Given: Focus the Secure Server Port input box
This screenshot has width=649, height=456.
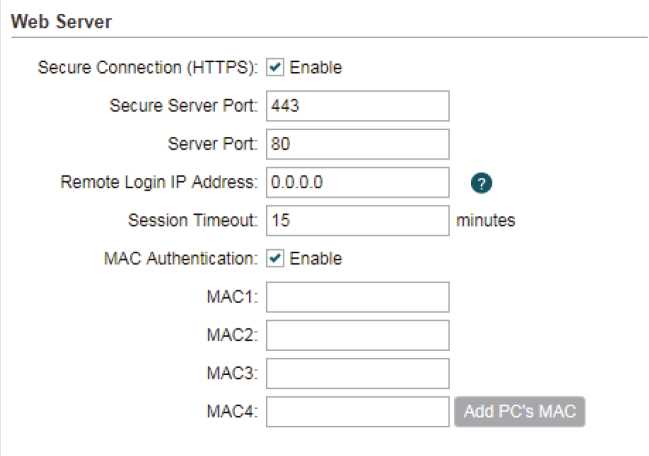Looking at the screenshot, I should pos(358,106).
